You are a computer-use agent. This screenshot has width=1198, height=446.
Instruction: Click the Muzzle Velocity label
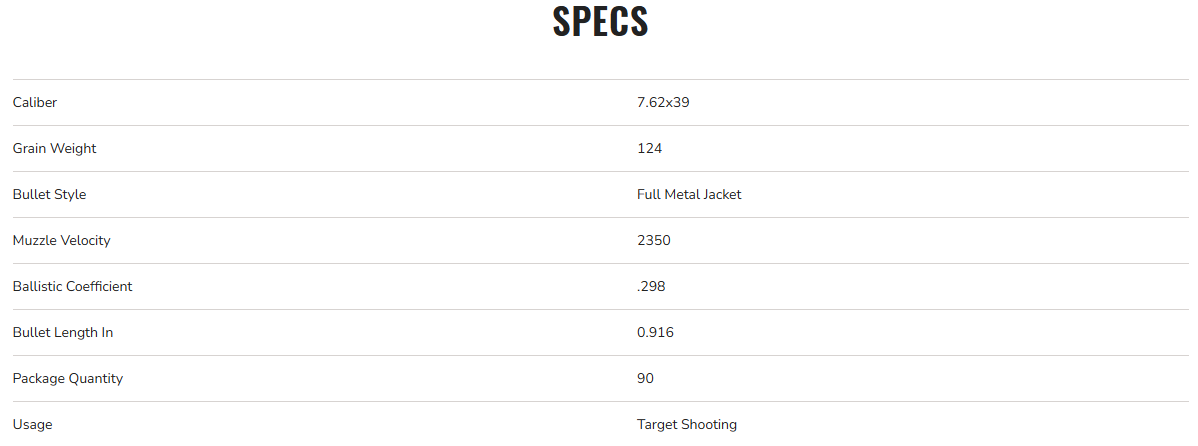62,240
